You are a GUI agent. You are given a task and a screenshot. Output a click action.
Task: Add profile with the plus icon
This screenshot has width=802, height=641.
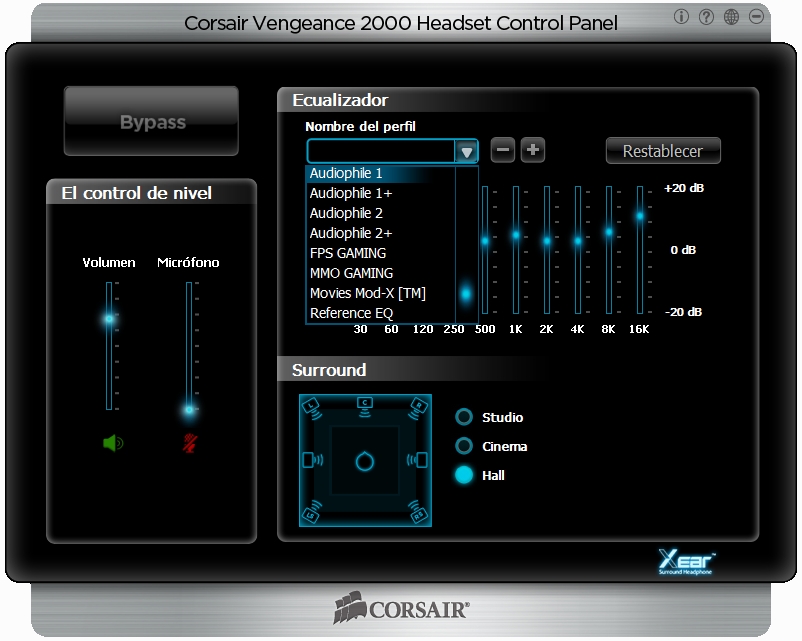tap(533, 151)
